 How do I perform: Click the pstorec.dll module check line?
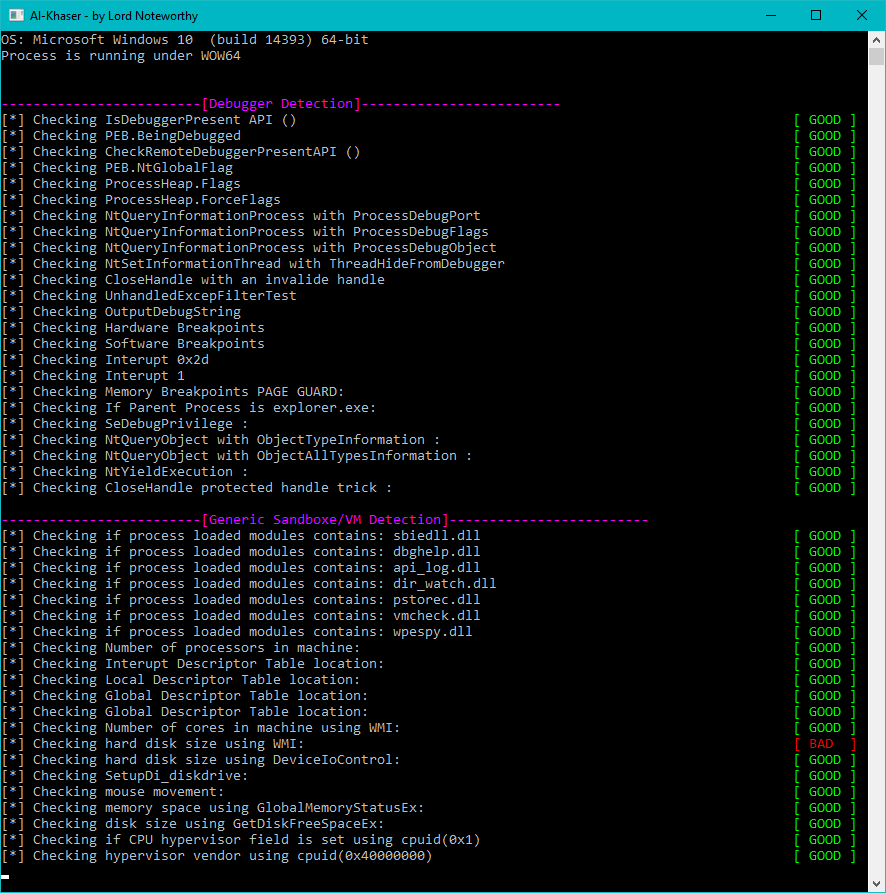241,599
